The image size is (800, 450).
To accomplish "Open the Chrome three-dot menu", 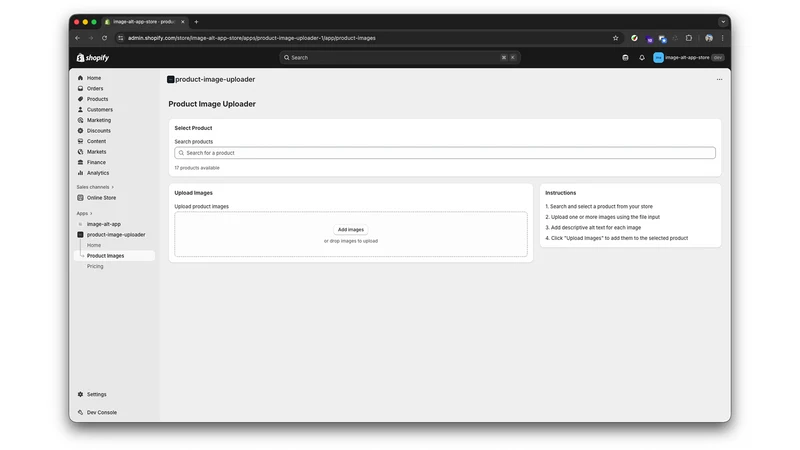I will tap(722, 38).
